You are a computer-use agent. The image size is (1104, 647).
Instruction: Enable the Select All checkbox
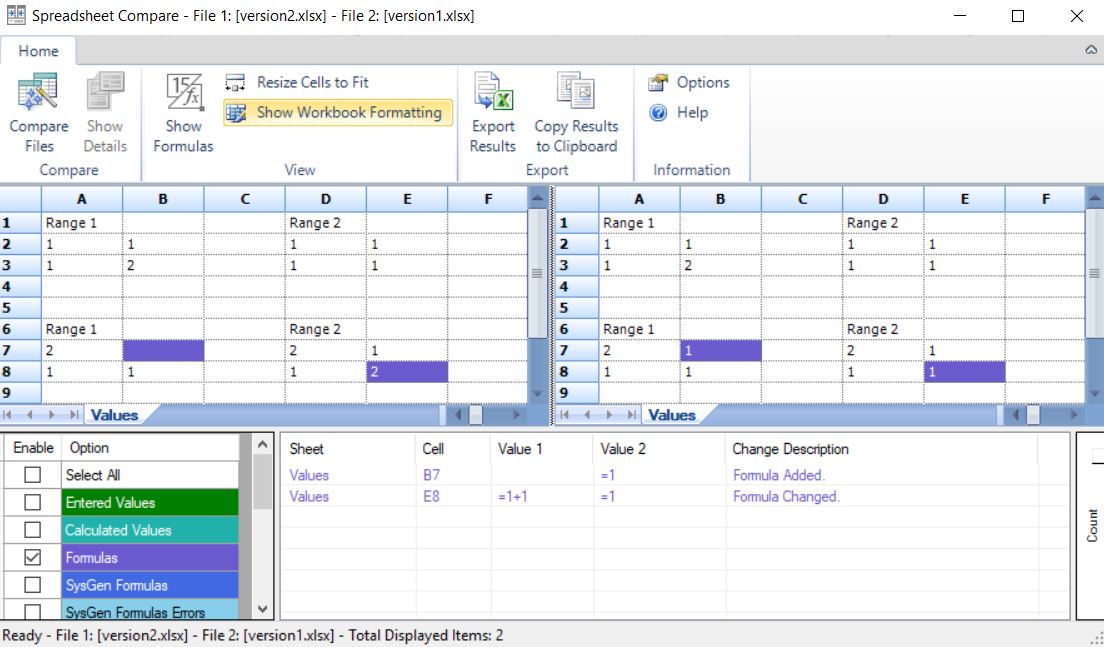pyautogui.click(x=33, y=475)
